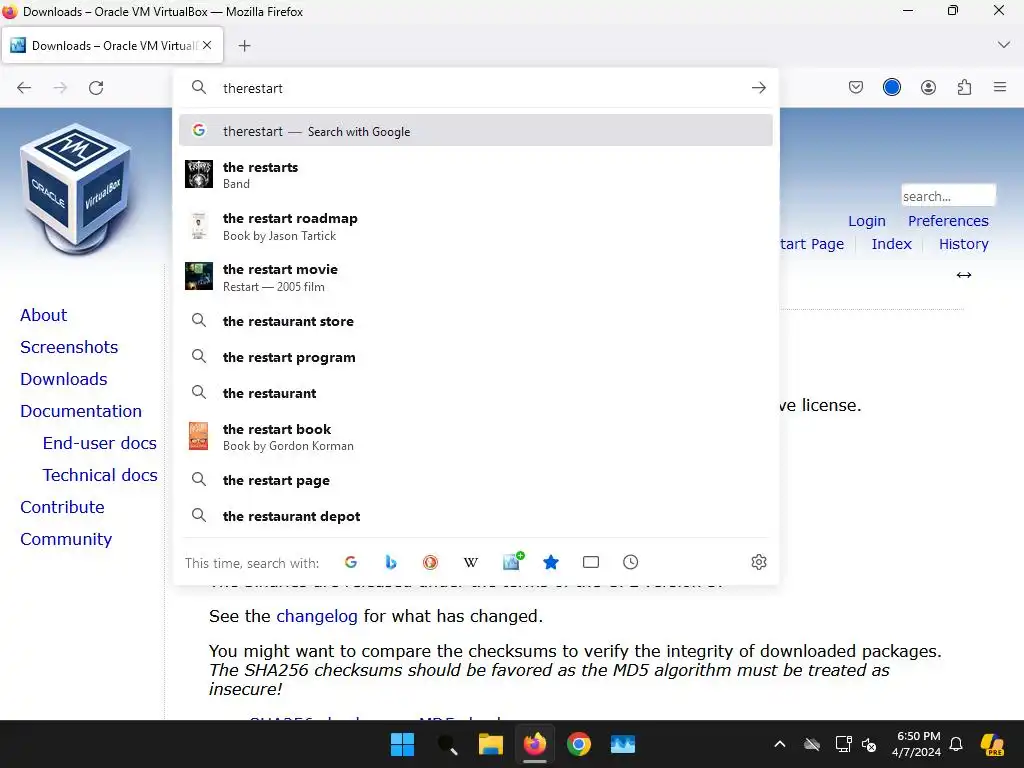
Task: Show hidden system tray icons
Action: [779, 744]
